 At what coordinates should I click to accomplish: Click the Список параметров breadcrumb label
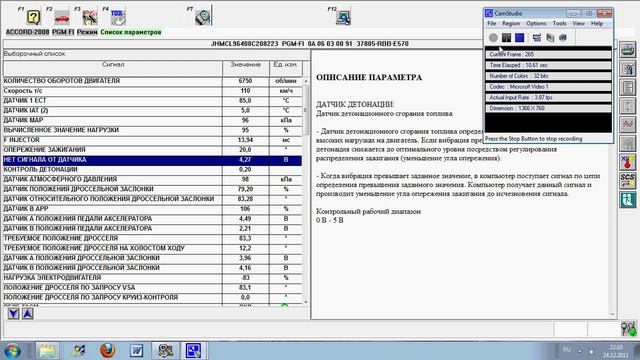pos(131,32)
